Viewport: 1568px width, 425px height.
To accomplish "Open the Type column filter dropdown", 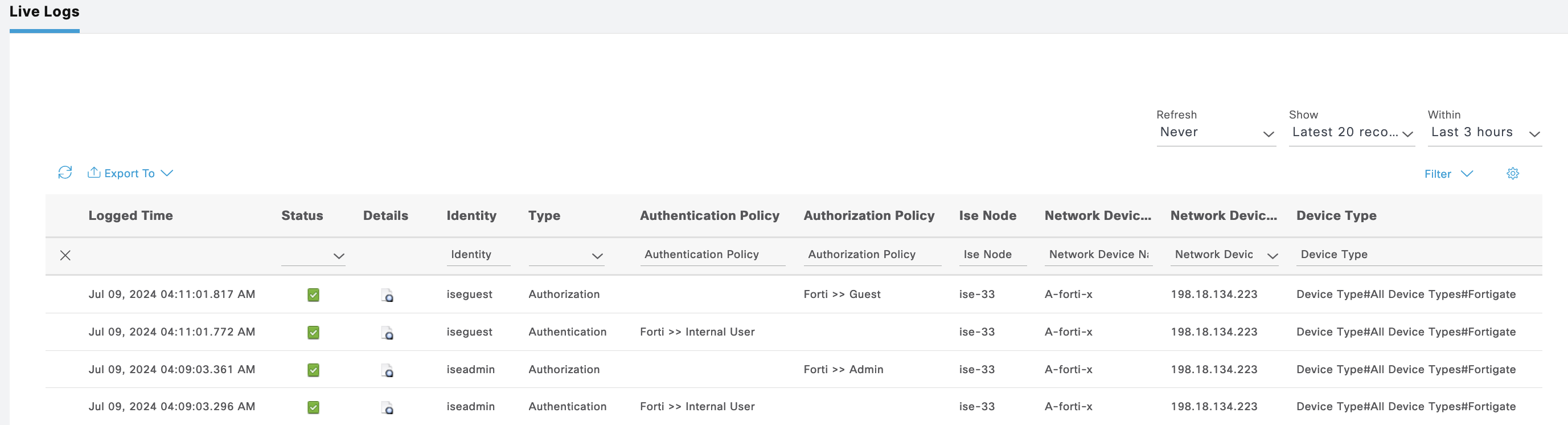I will click(566, 256).
